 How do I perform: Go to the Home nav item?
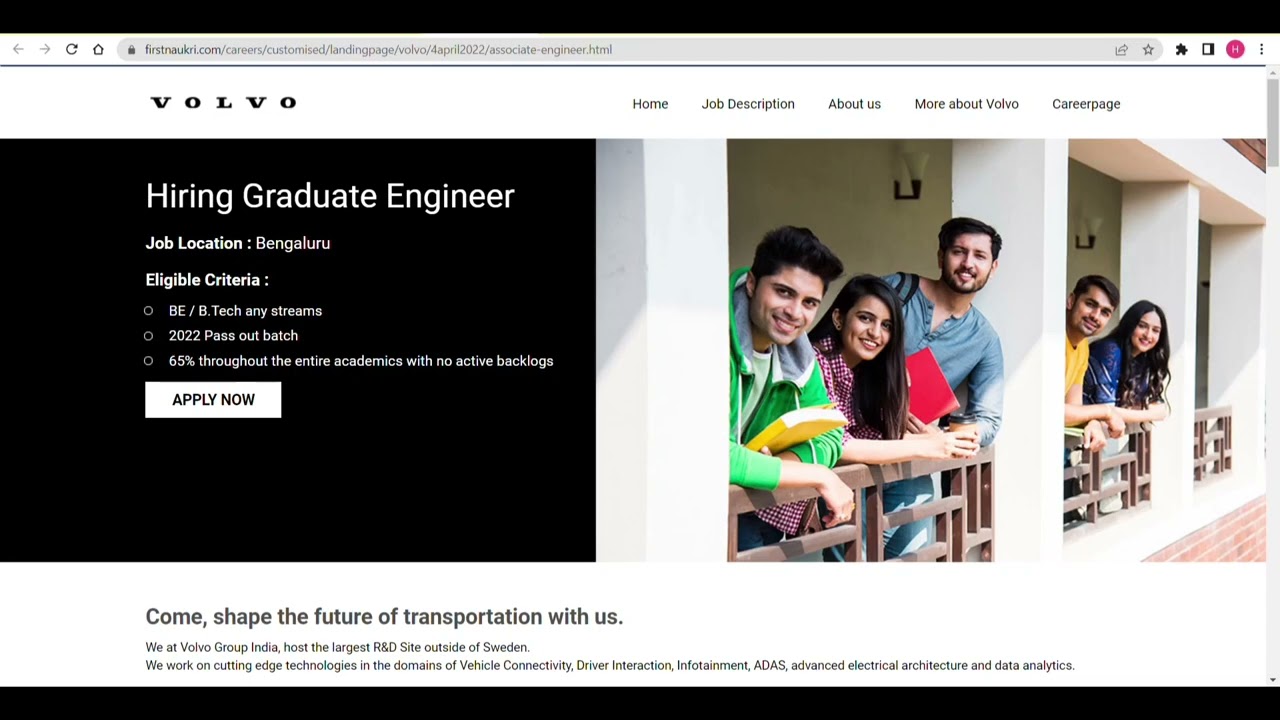tap(650, 104)
